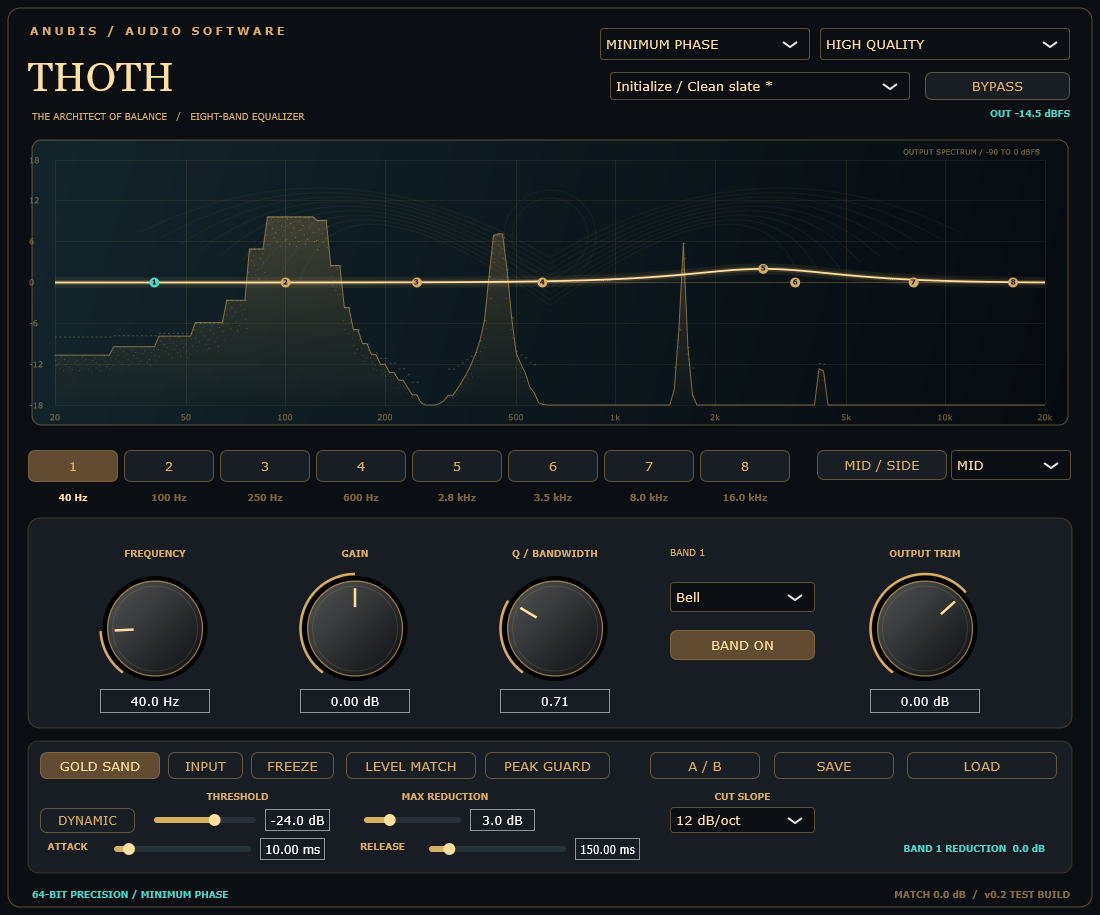This screenshot has width=1100, height=915.
Task: Switch to band tab 3
Action: 265,466
